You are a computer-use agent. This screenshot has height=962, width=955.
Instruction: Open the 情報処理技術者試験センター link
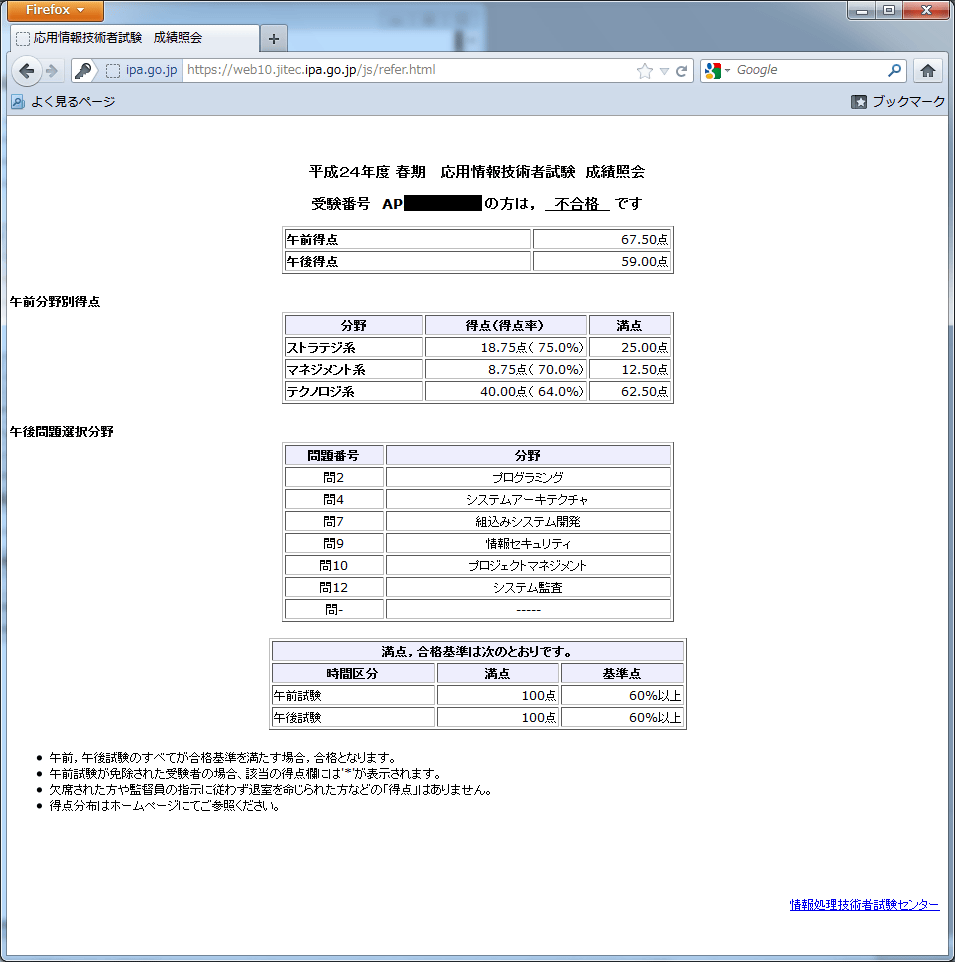click(864, 905)
